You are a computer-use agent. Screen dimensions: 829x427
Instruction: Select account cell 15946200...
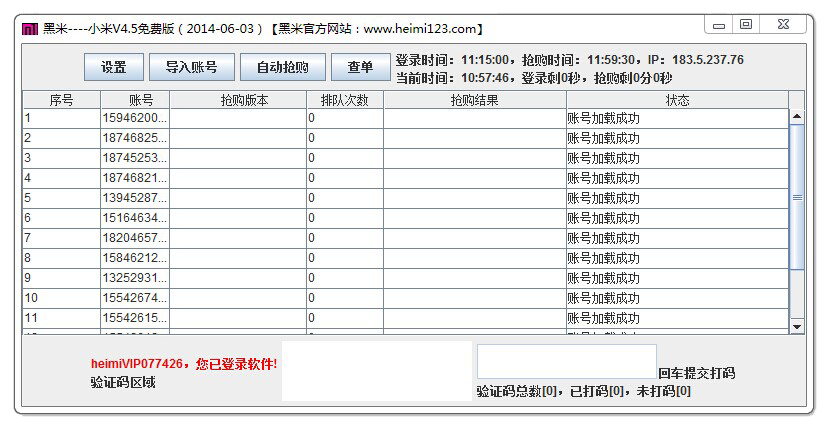pyautogui.click(x=135, y=118)
